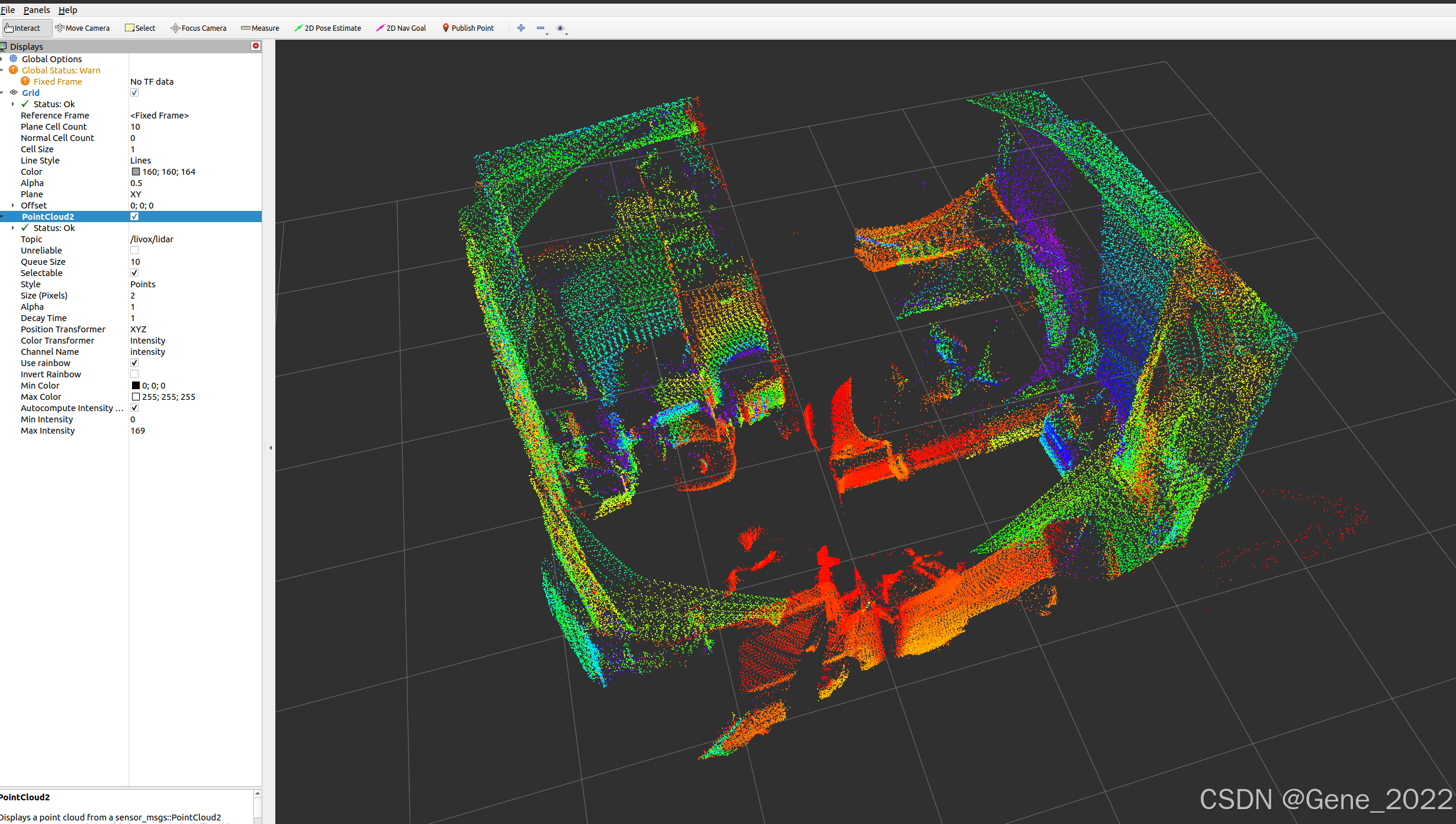
Task: Choose the Focus Camera tool
Action: (198, 28)
